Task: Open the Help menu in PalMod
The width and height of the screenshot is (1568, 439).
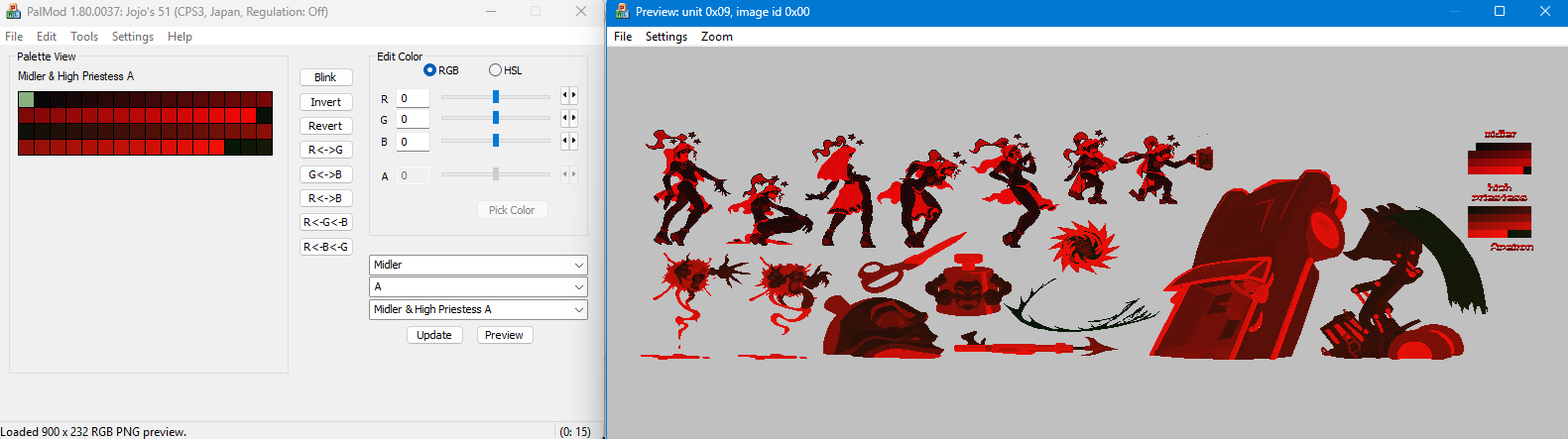Action: [x=180, y=37]
